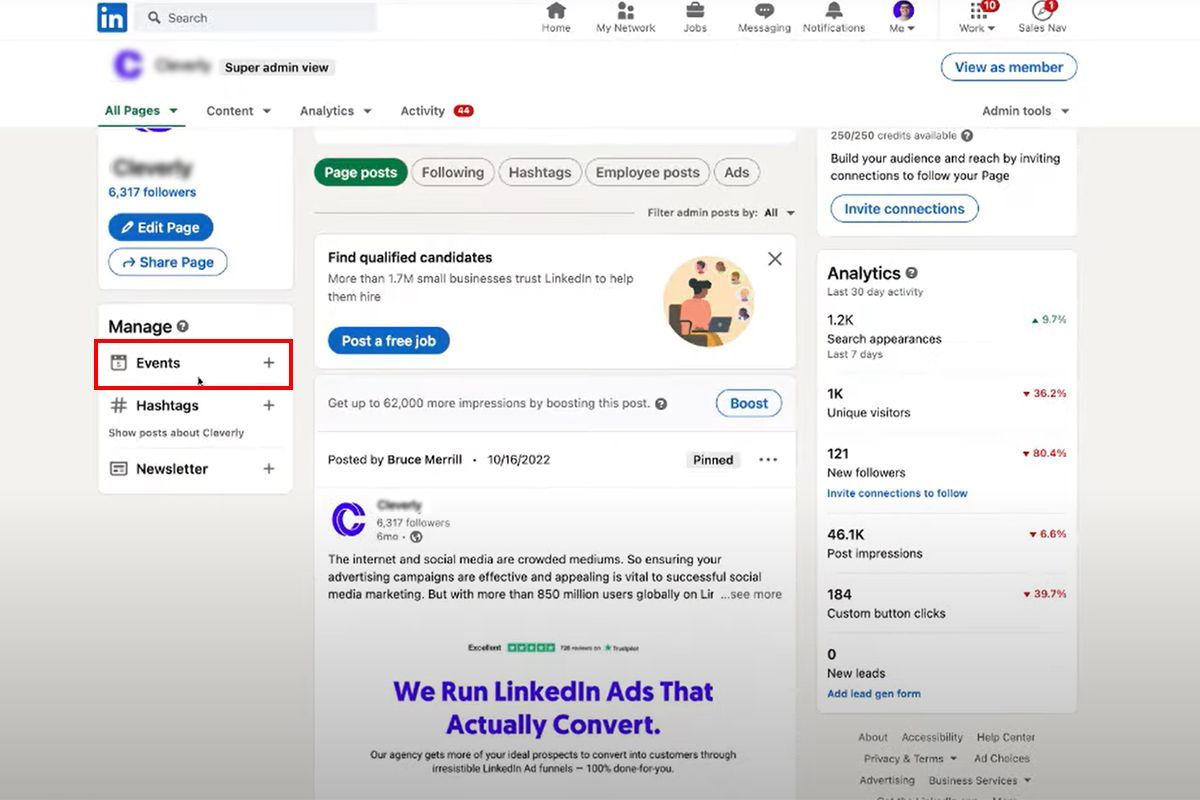1200x800 pixels.
Task: Click the company logo in header
Action: pyautogui.click(x=127, y=66)
